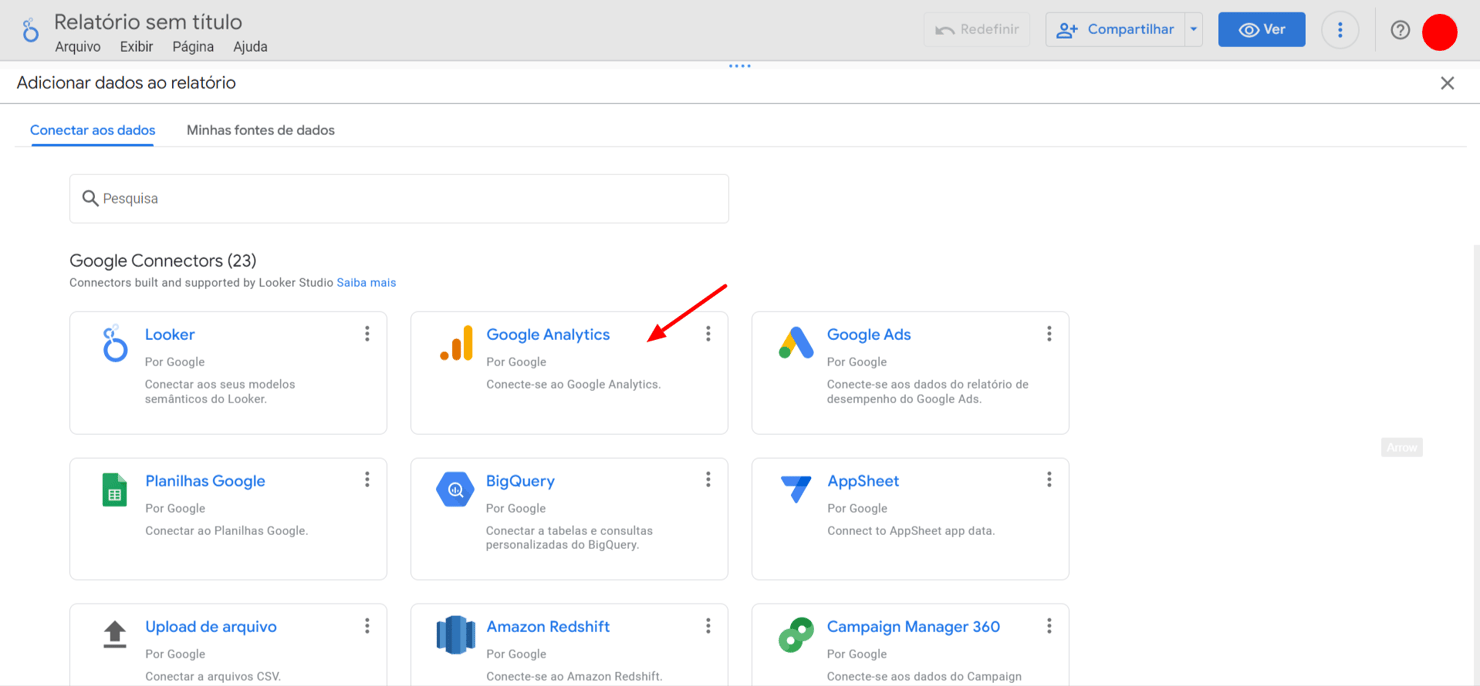
Task: Click the AppSheet connector title
Action: click(863, 481)
